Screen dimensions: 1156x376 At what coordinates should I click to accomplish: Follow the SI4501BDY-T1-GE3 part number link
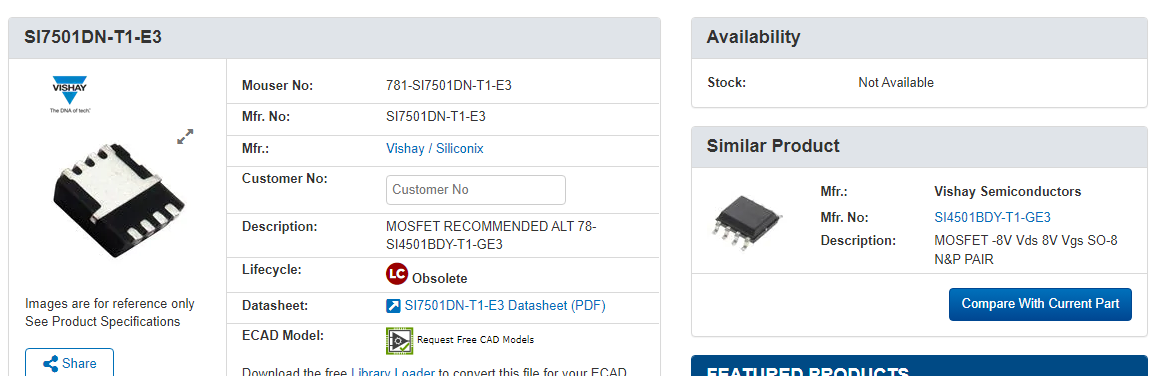coord(992,217)
